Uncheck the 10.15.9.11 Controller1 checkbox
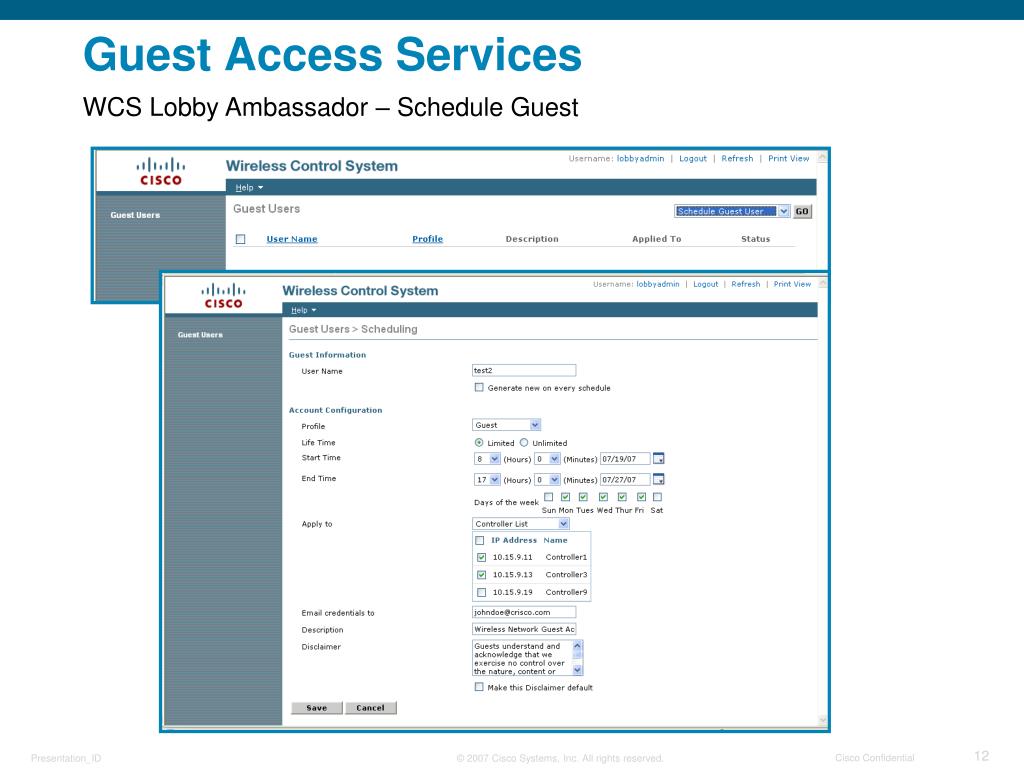 coord(481,557)
